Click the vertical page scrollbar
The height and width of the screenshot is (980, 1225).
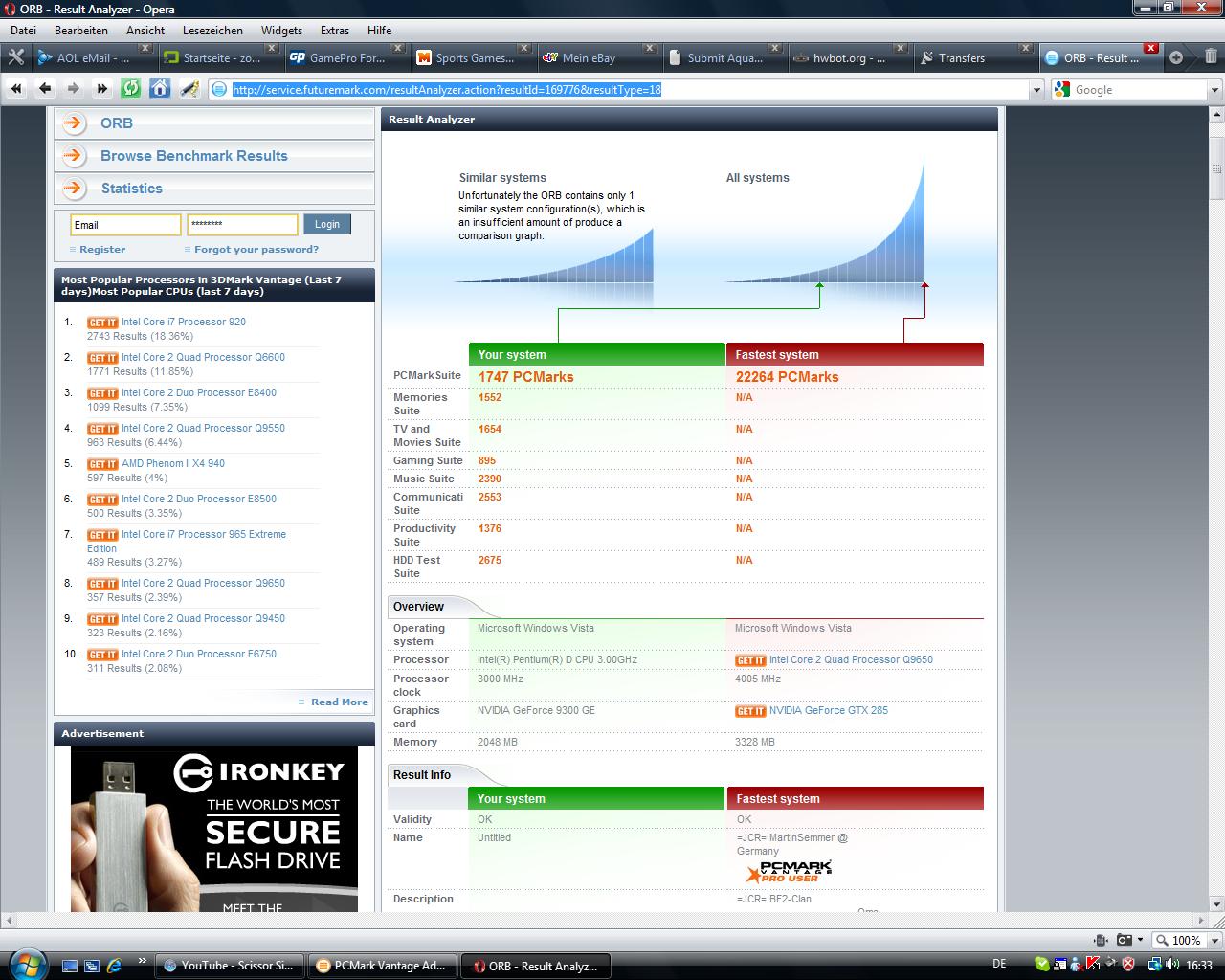click(x=1217, y=507)
